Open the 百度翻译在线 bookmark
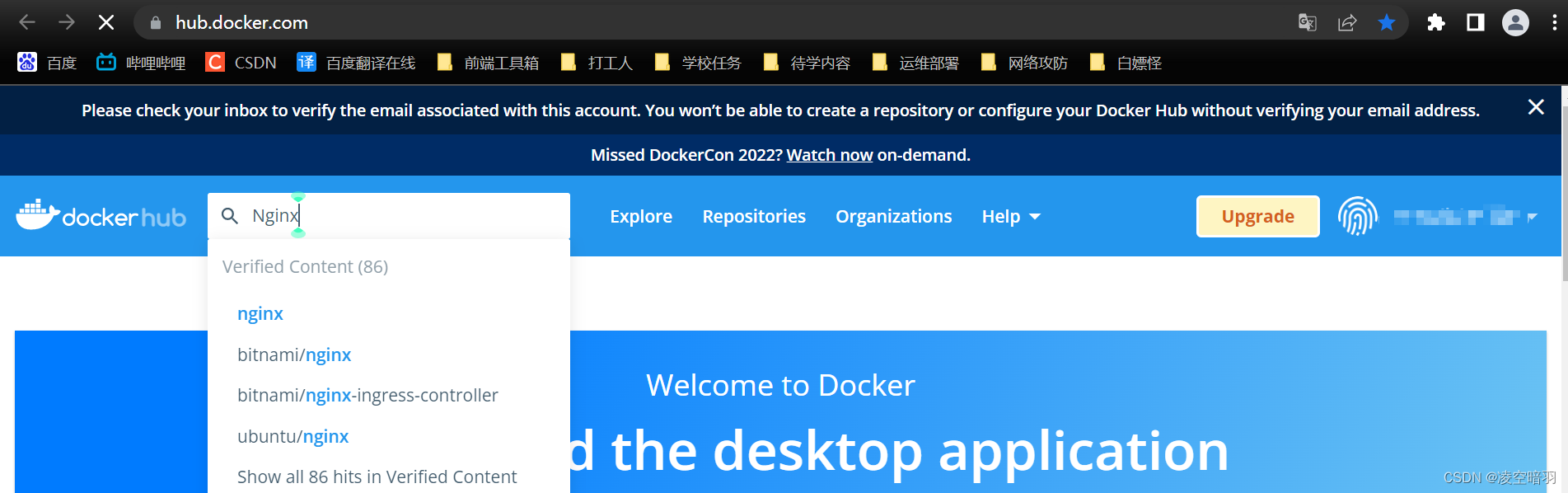1568x493 pixels. pyautogui.click(x=356, y=63)
